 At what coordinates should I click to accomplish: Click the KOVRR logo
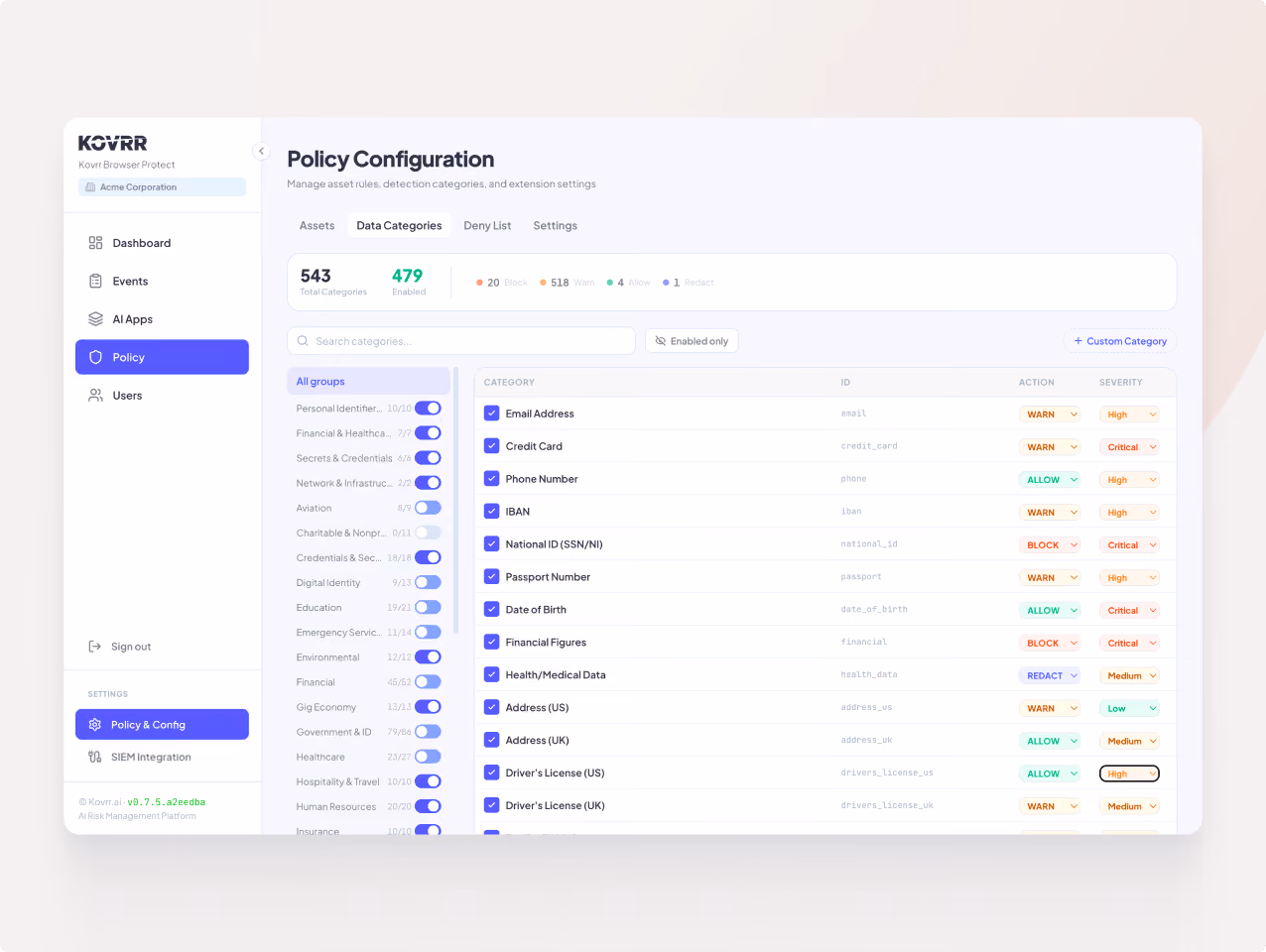click(113, 144)
